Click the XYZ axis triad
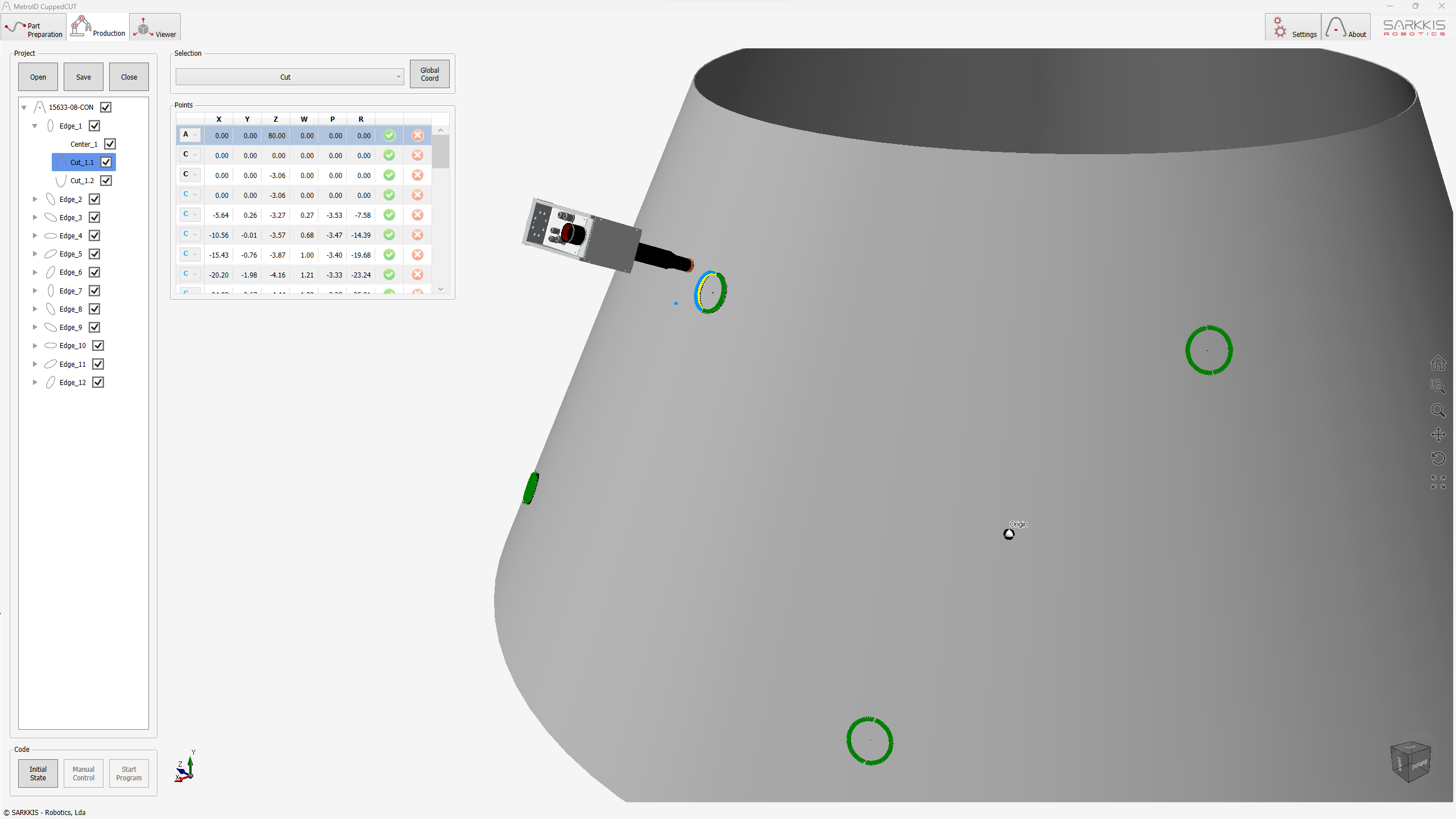The image size is (1456, 819). coord(185,767)
